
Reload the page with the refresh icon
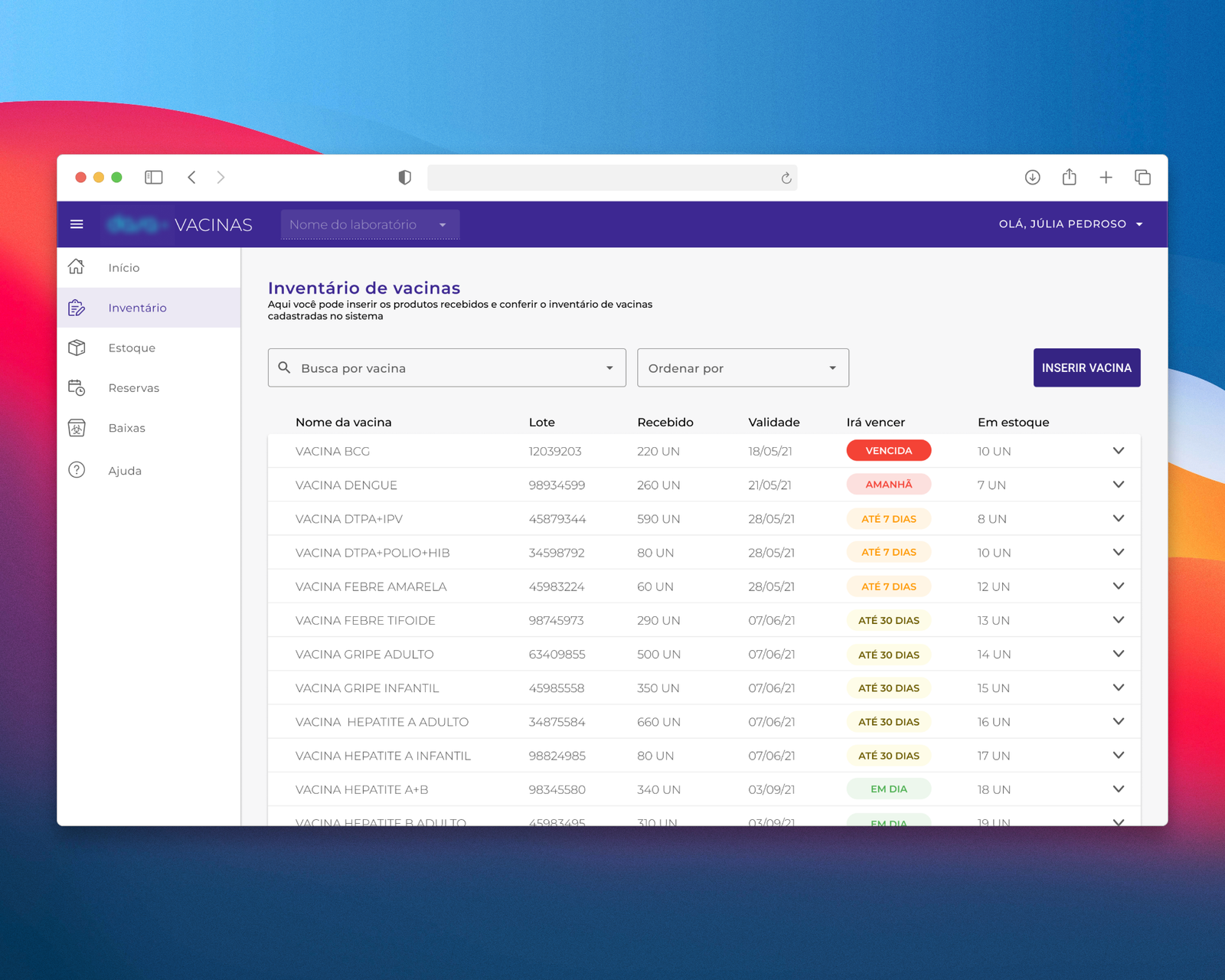[x=786, y=178]
